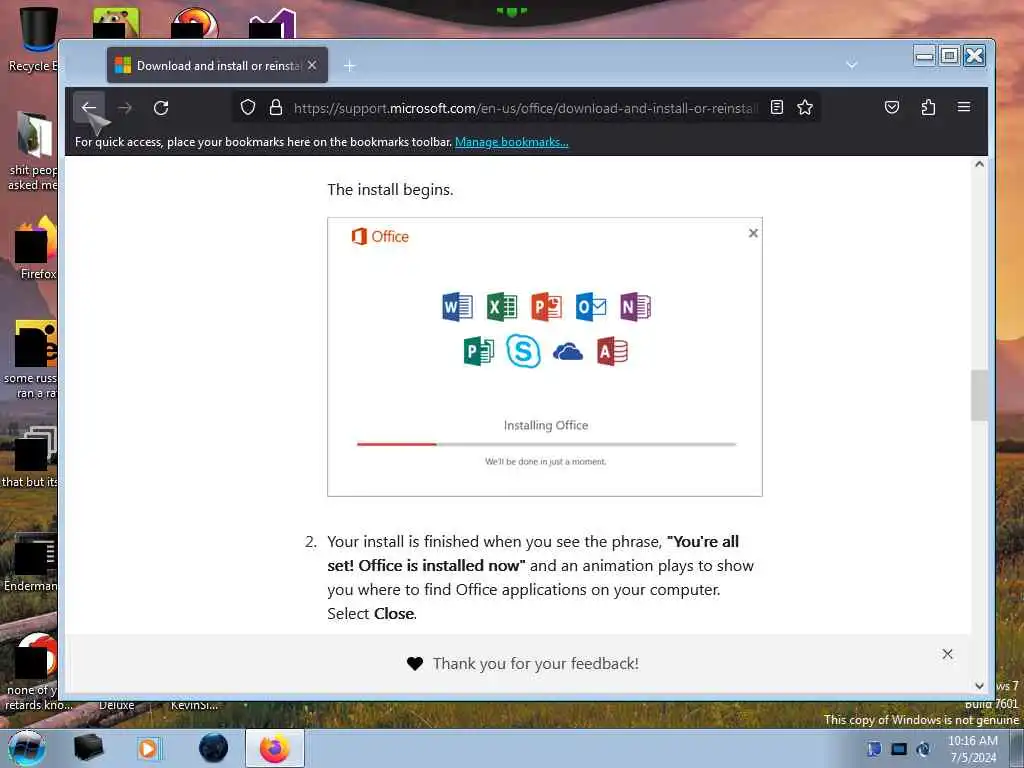Screen dimensions: 1024x768
Task: Click the OneNote icon in installer image
Action: coord(635,307)
